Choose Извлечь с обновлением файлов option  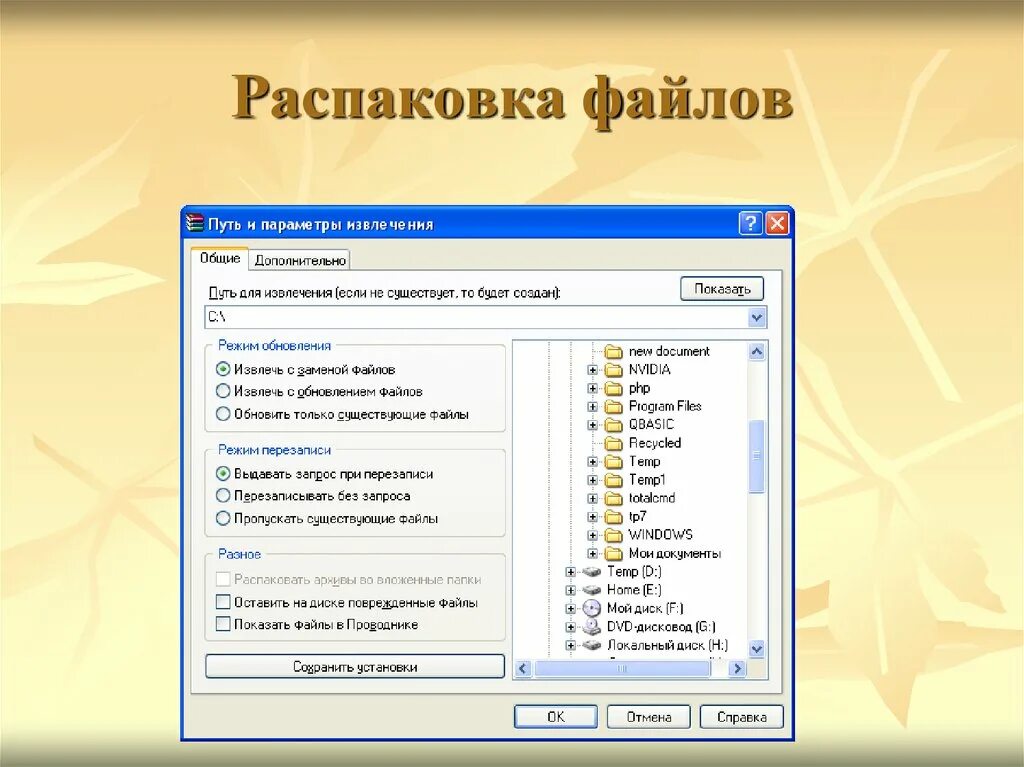(223, 391)
